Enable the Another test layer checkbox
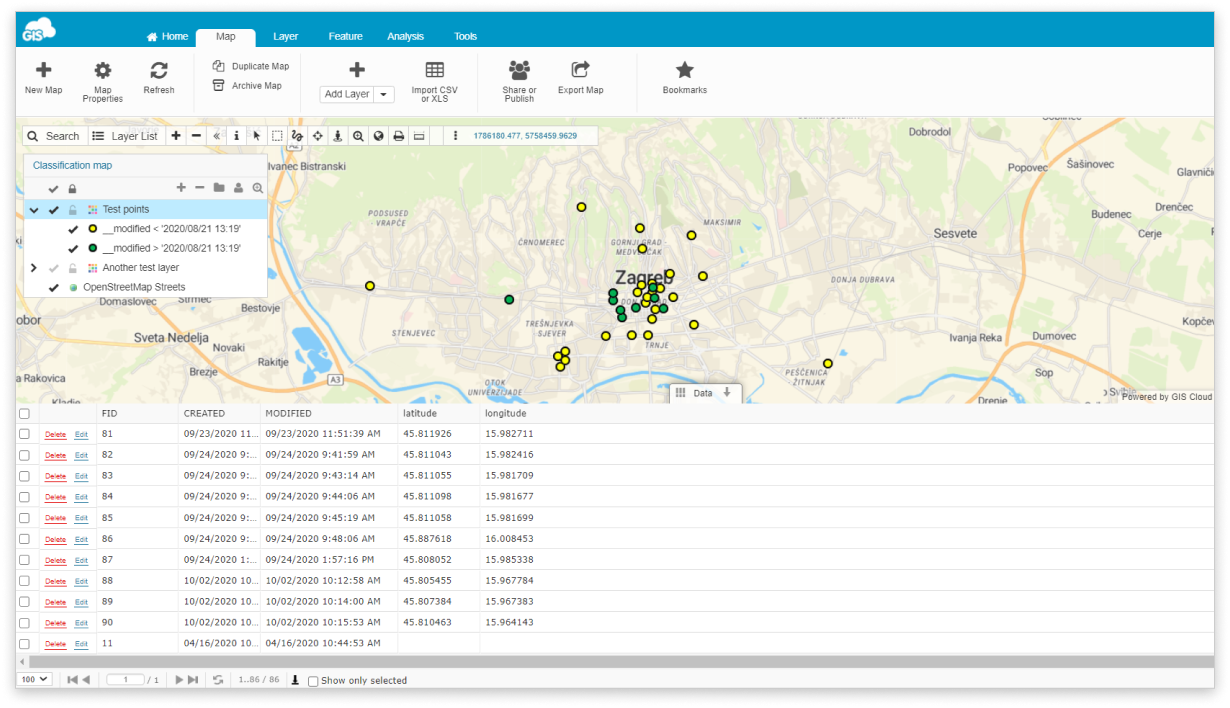 [53, 267]
